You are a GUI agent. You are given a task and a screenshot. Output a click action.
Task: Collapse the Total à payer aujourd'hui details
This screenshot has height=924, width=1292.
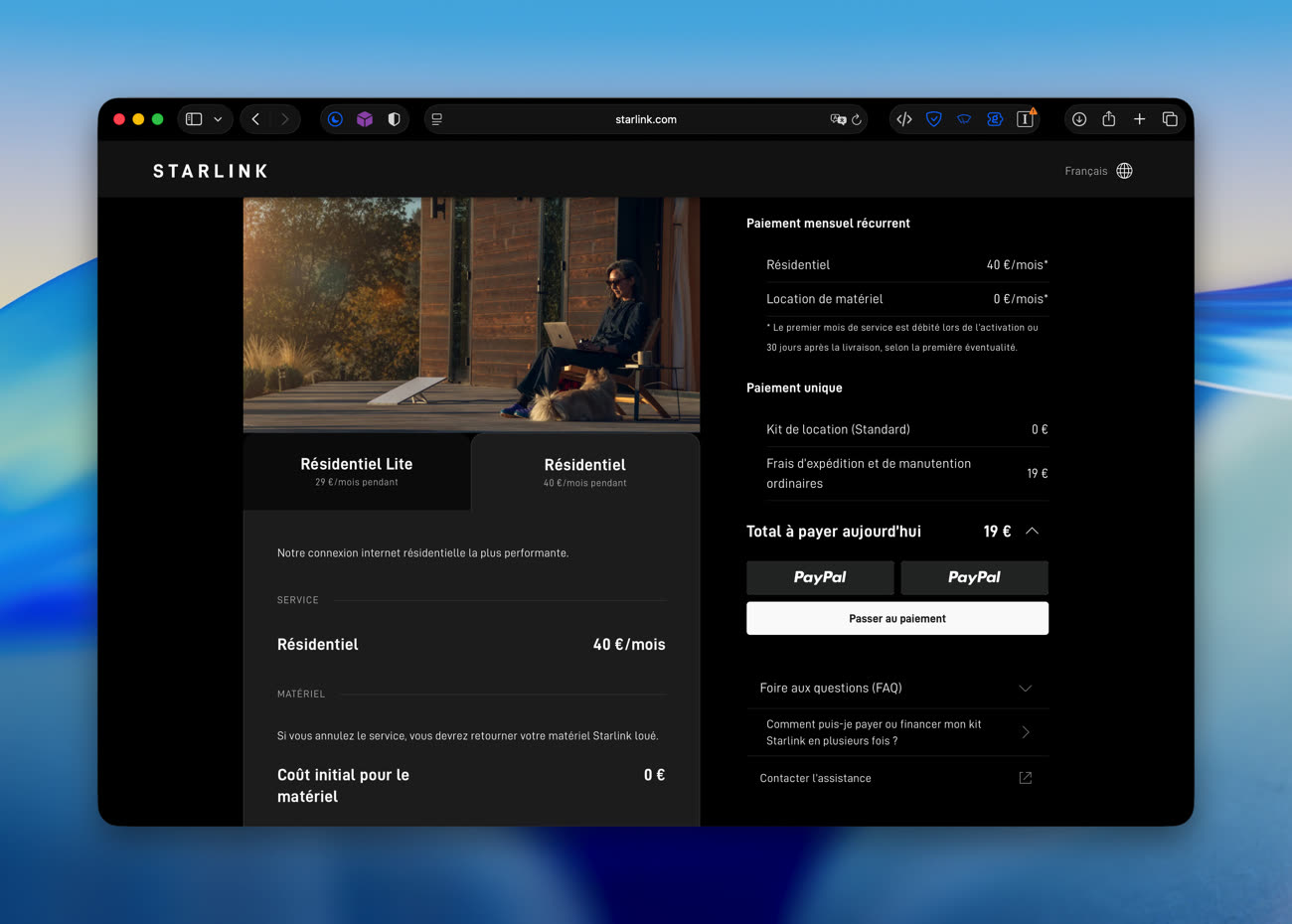coord(1032,532)
